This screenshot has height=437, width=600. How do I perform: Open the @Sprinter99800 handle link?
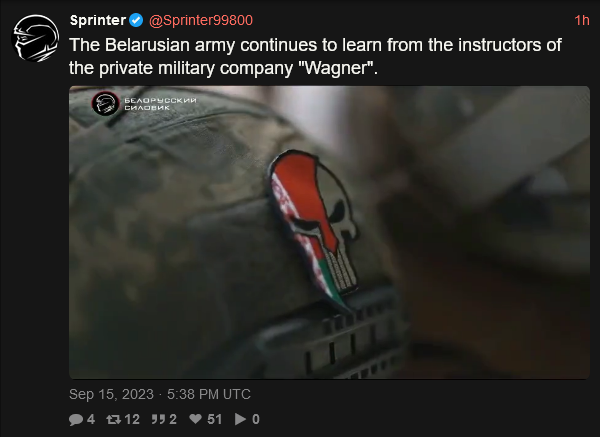[x=201, y=20]
